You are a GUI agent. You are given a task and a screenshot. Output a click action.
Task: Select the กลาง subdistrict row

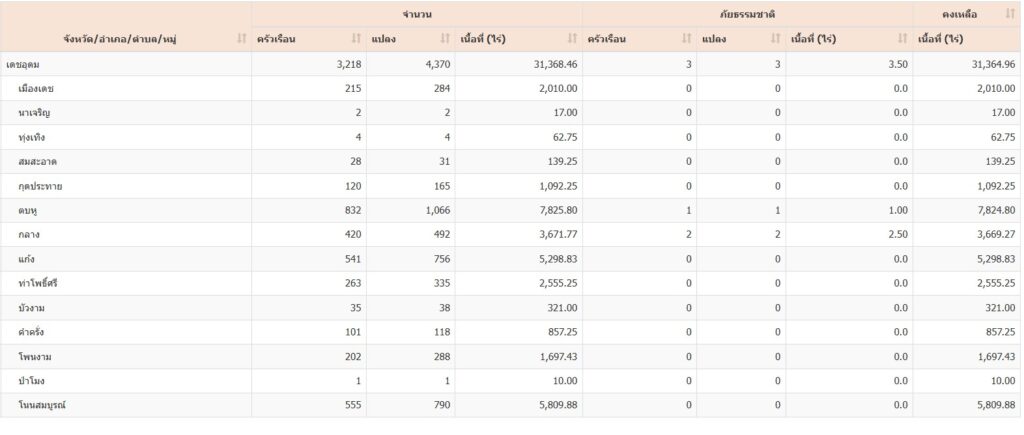click(x=28, y=234)
